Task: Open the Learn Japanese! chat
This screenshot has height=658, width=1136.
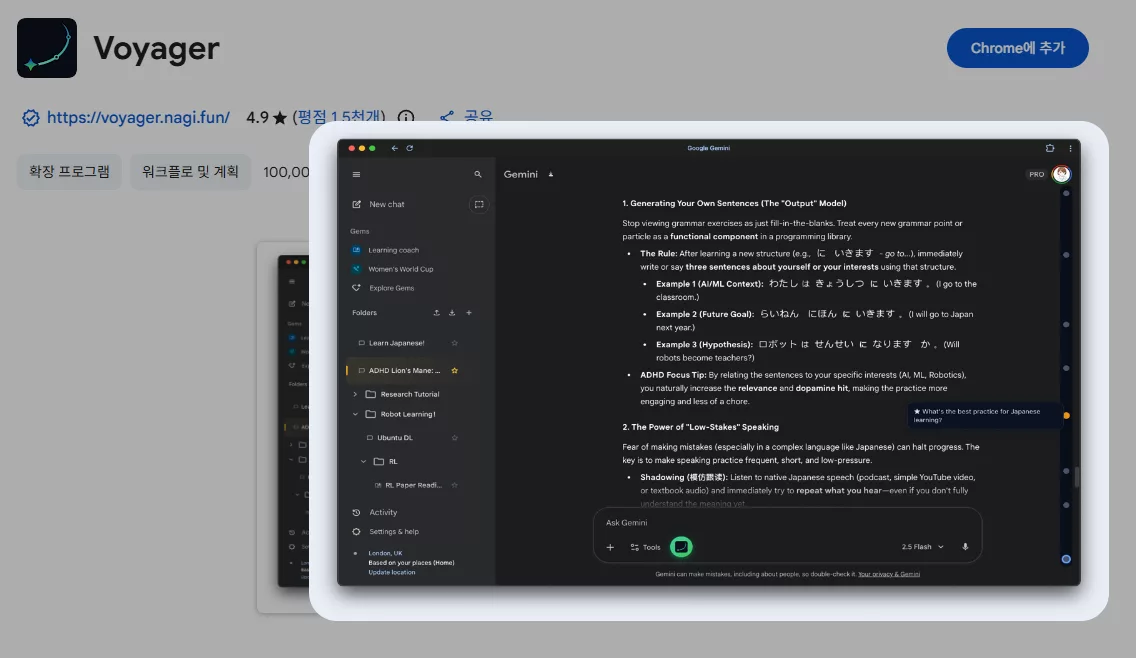Action: click(x=396, y=343)
